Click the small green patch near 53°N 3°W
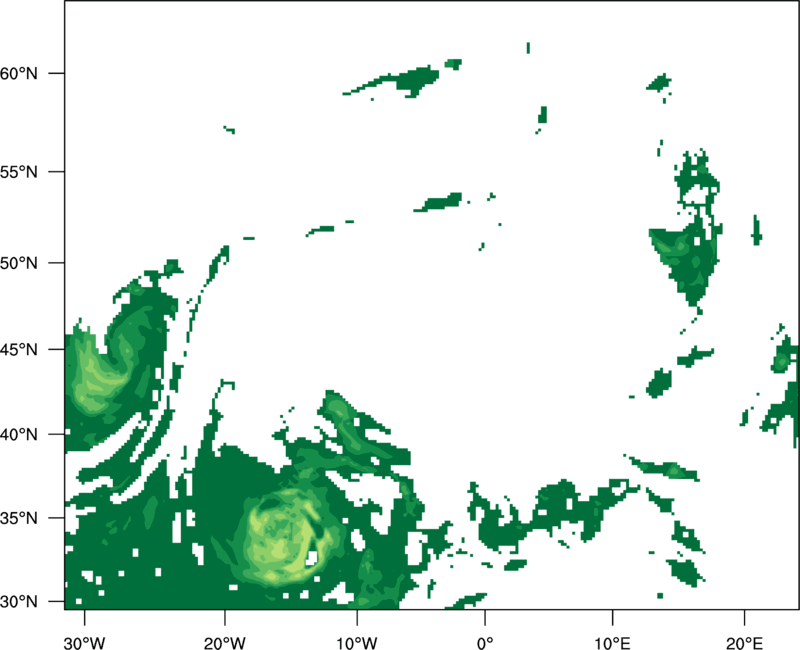 click(439, 202)
